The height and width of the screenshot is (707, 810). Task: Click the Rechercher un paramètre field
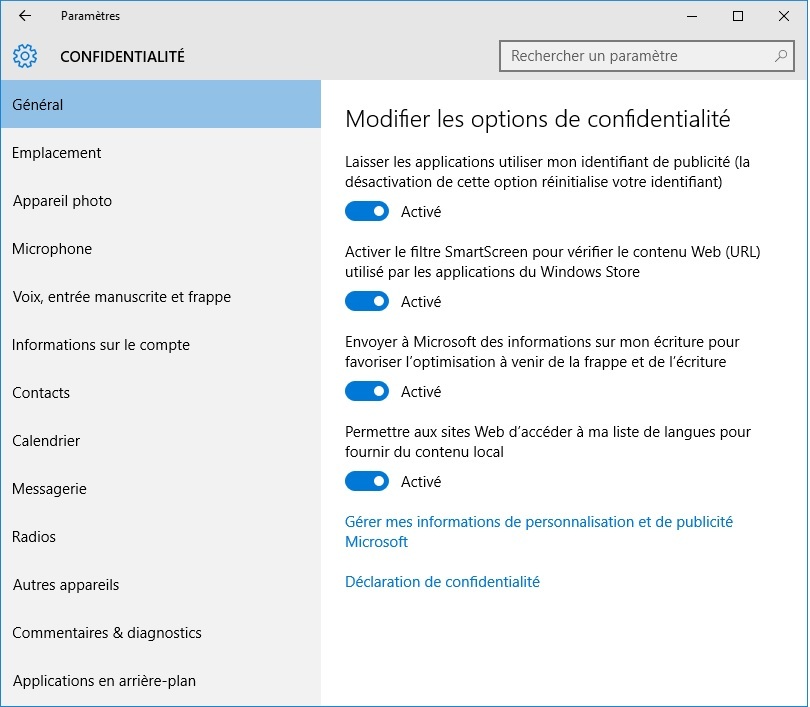click(x=646, y=56)
